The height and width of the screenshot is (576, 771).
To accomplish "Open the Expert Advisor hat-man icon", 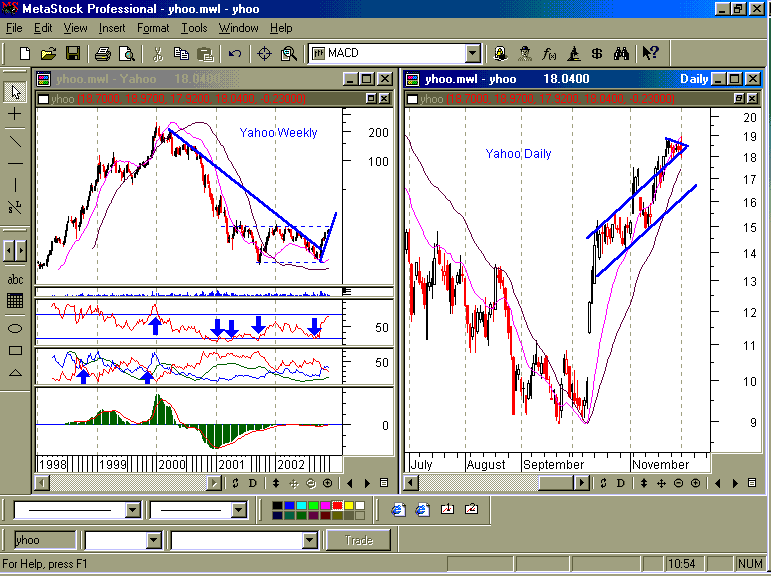I will 525,53.
